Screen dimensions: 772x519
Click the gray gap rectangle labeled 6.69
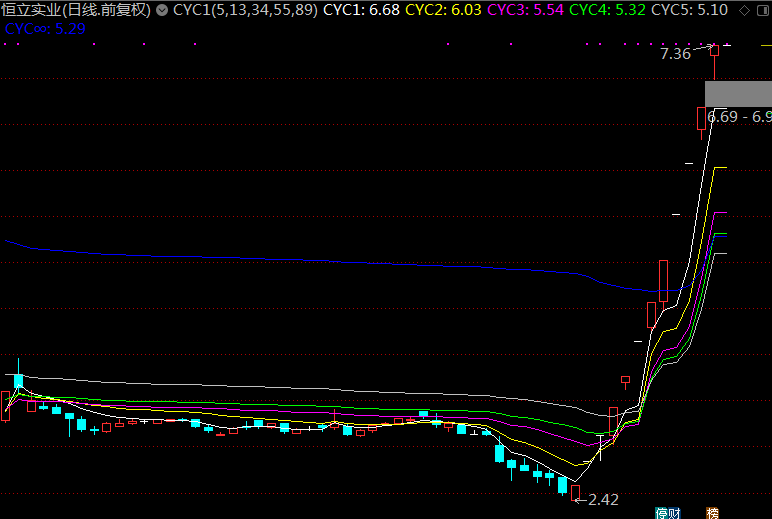coord(738,94)
